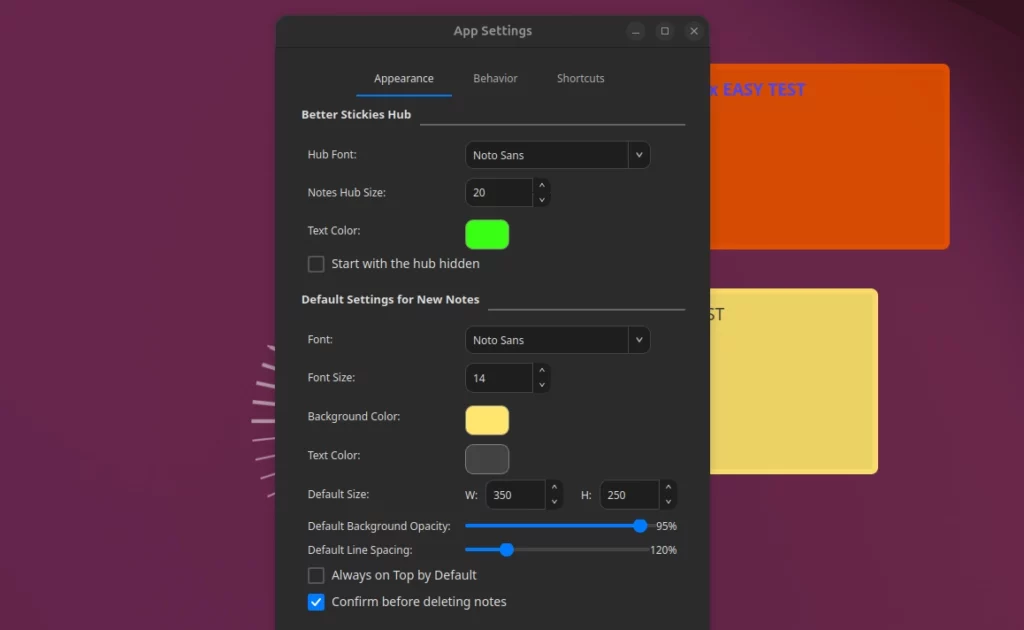The image size is (1024, 630).
Task: Open the yellow Background Color swatch
Action: point(487,420)
